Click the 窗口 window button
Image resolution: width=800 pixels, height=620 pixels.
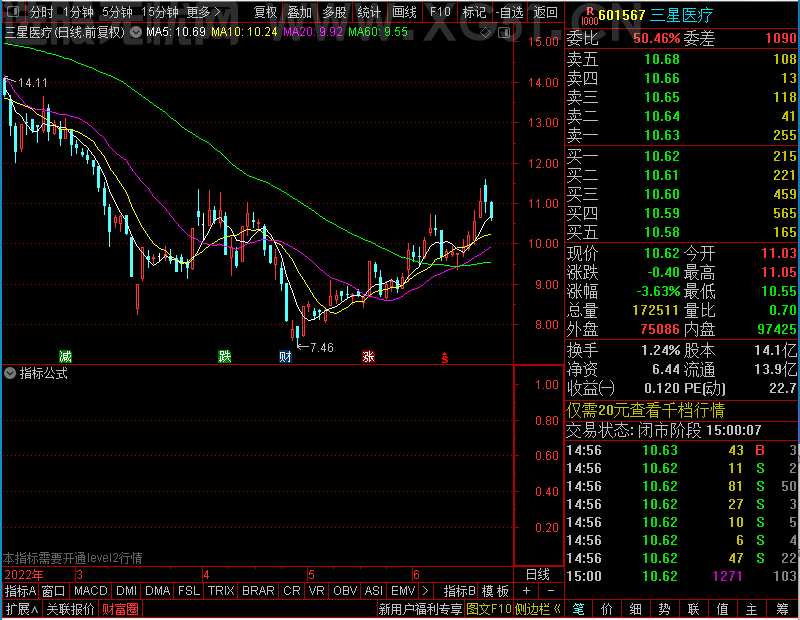click(54, 590)
